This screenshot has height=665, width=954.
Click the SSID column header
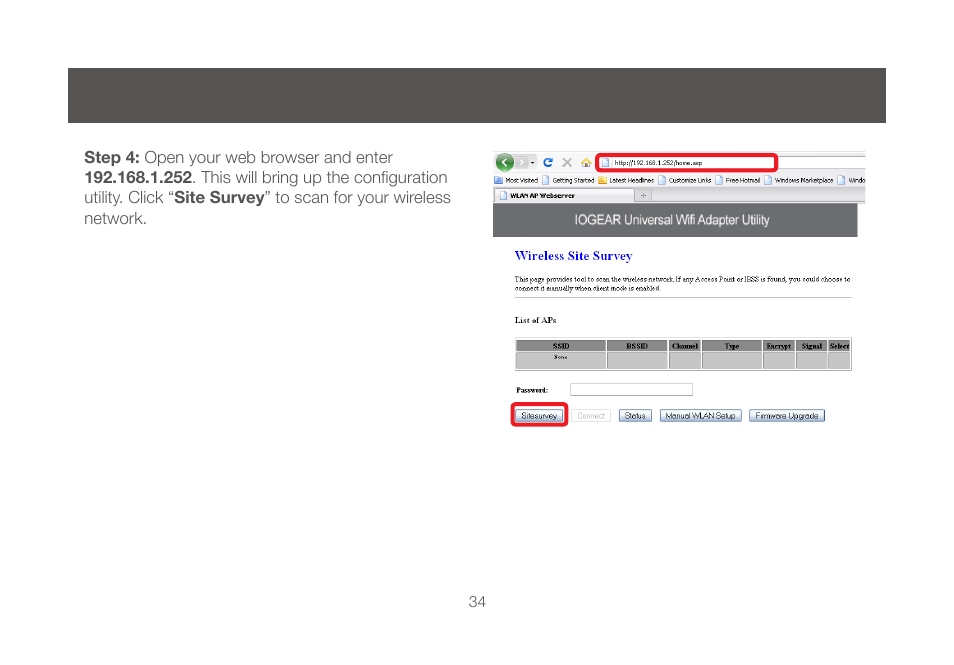(561, 346)
